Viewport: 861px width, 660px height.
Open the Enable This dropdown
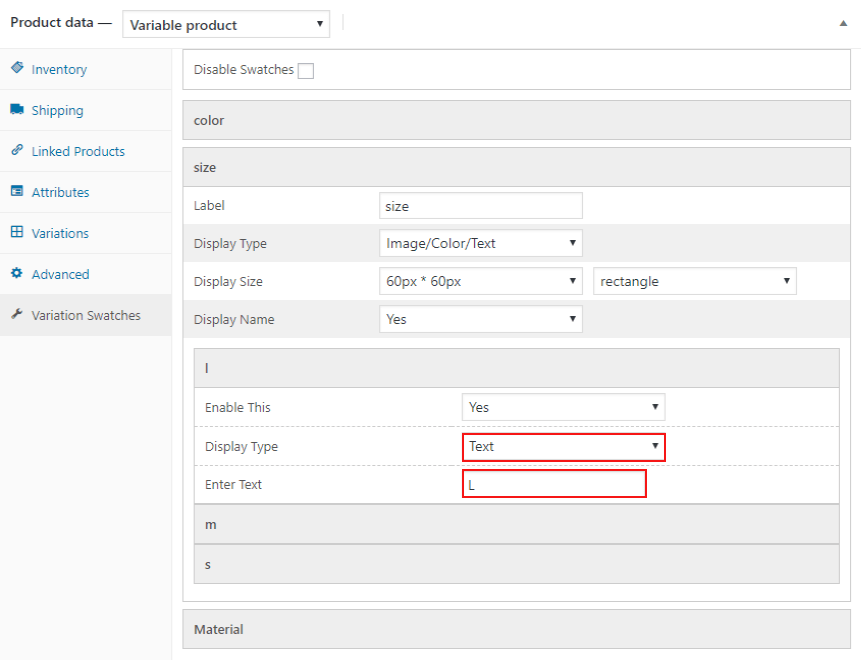pos(564,407)
